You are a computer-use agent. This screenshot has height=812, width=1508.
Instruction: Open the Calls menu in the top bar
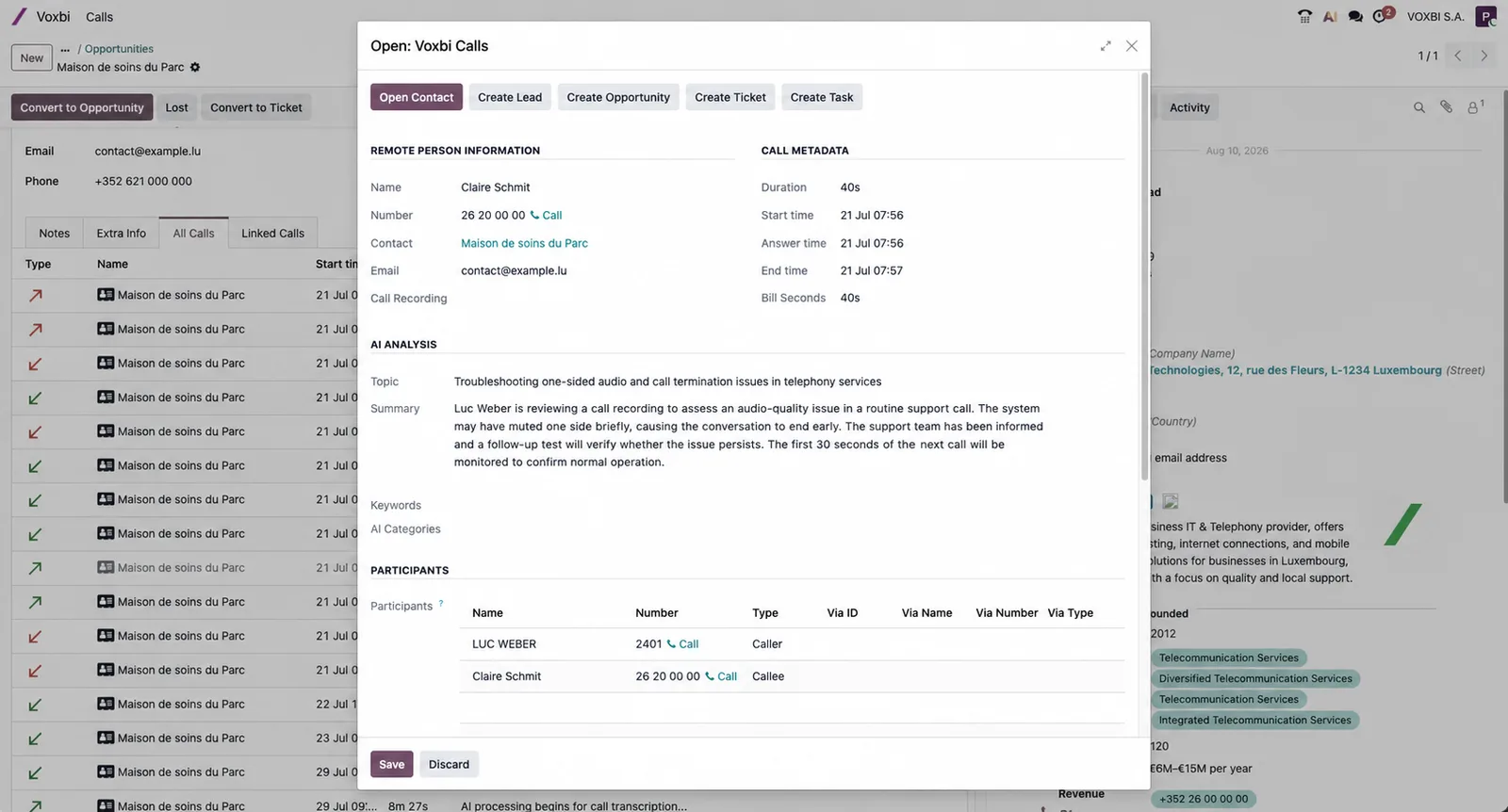[x=99, y=17]
